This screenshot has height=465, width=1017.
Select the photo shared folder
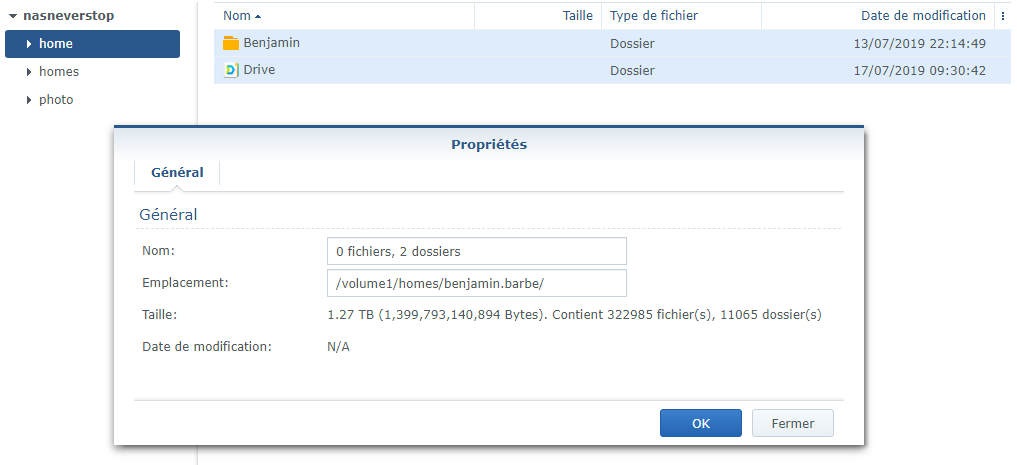(x=56, y=100)
